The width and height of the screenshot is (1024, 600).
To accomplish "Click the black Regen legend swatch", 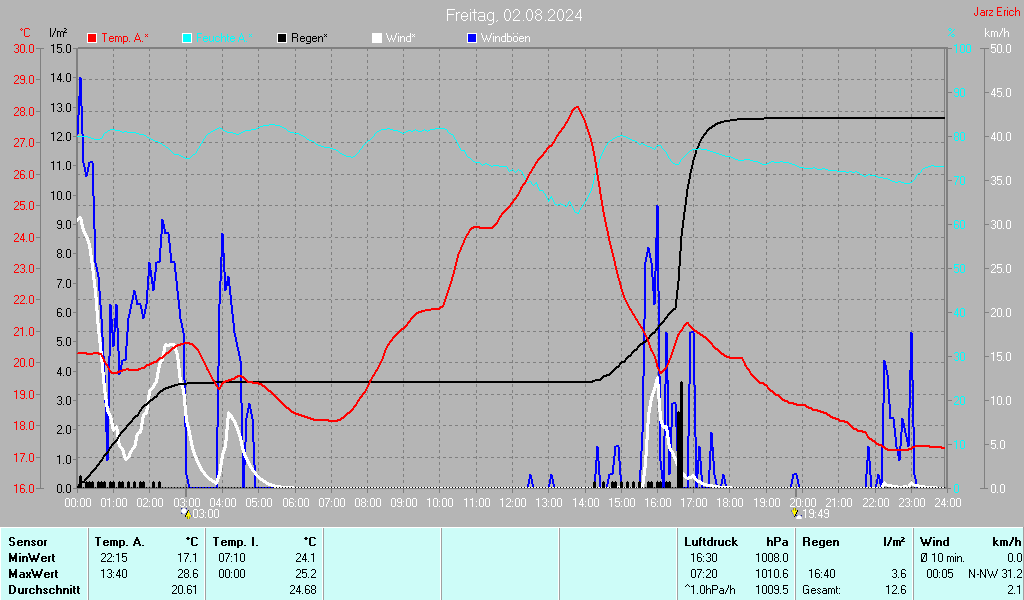I will (x=282, y=39).
